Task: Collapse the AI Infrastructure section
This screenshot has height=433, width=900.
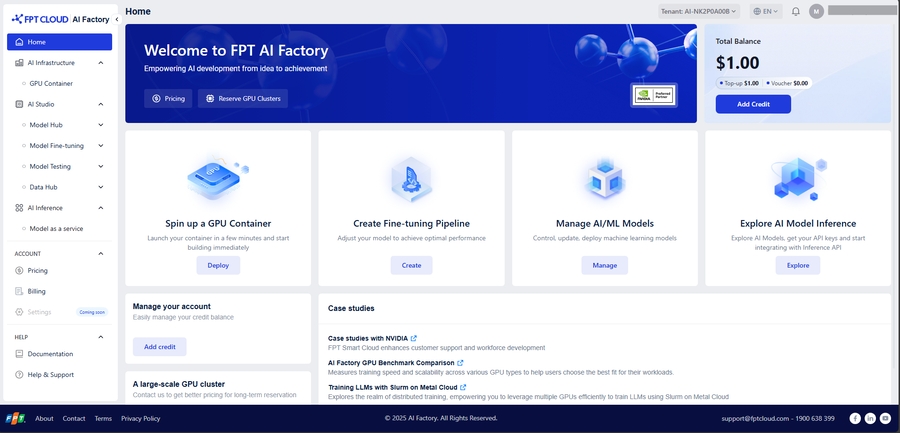Action: point(100,63)
